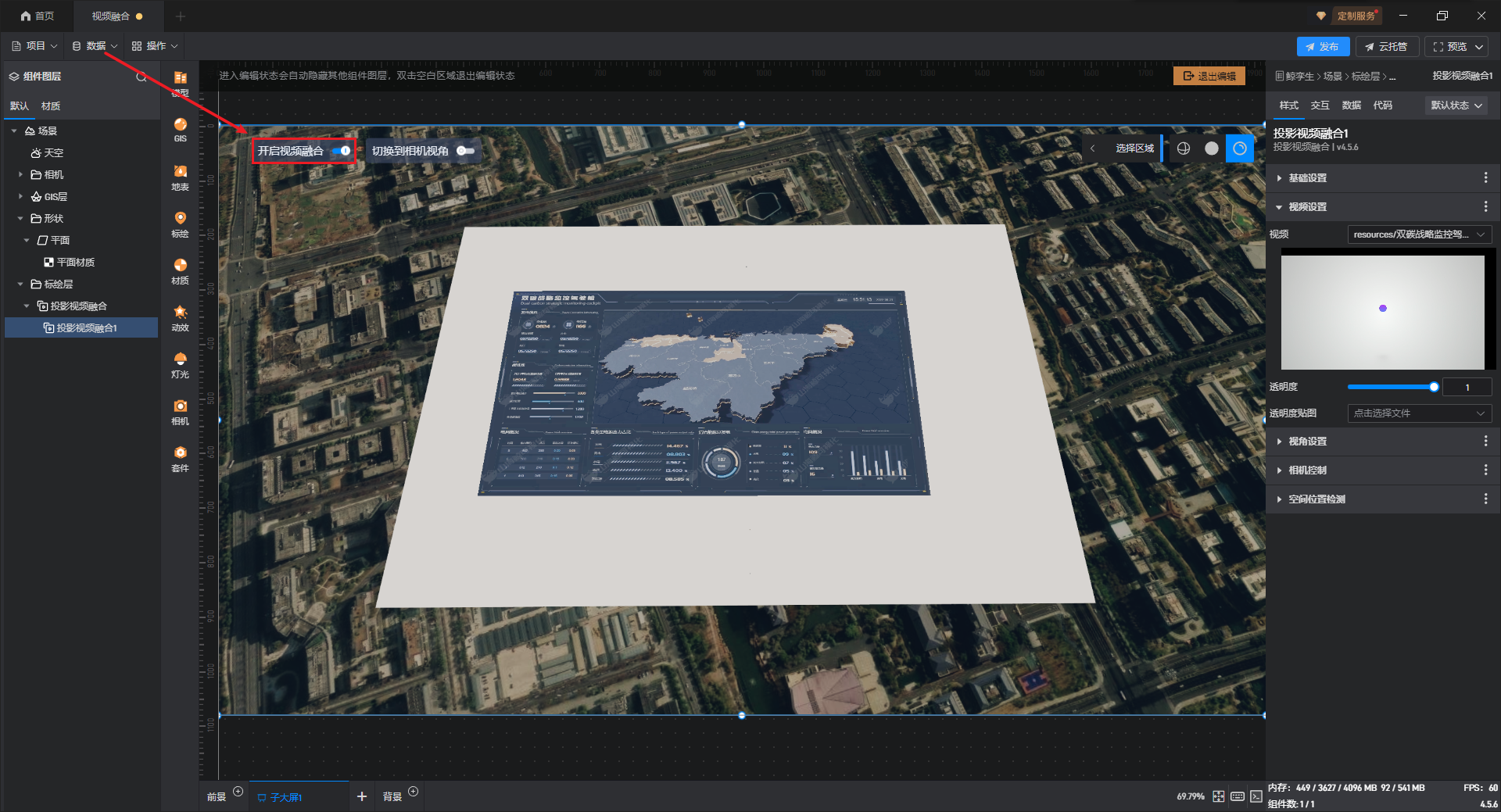Collapse the 视频设置 section
The height and width of the screenshot is (812, 1501).
pos(1279,207)
